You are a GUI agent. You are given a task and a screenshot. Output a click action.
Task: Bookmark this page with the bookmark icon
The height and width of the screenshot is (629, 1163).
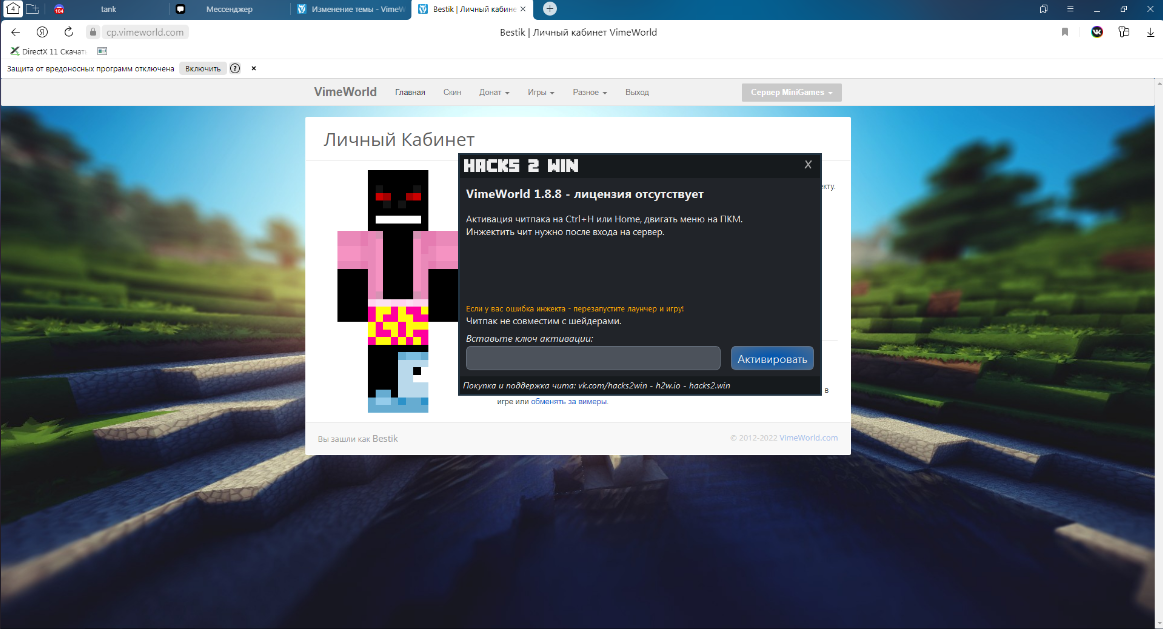tap(1065, 32)
